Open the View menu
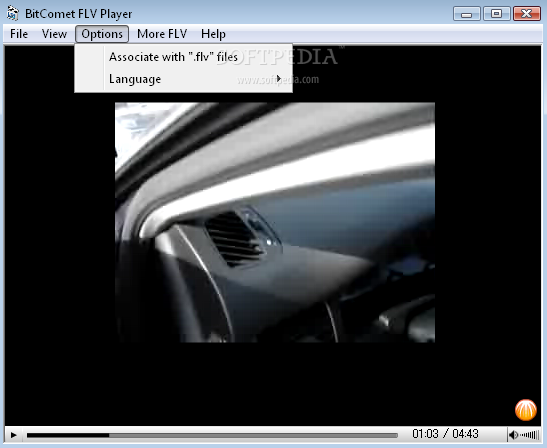Viewport: 547px width, 448px height. [54, 34]
